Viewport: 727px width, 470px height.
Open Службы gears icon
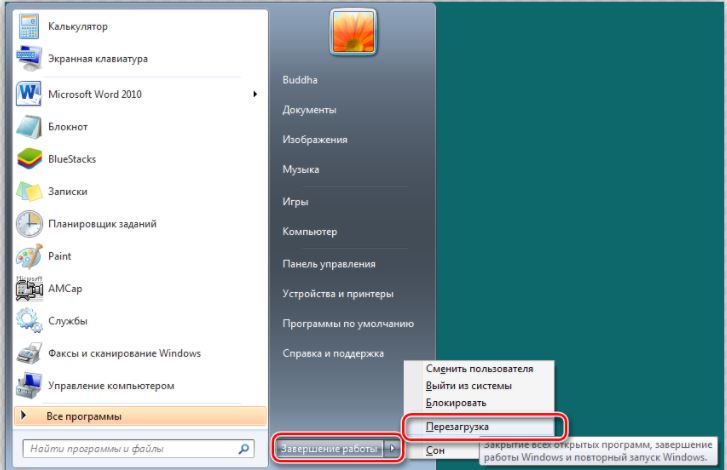point(29,320)
